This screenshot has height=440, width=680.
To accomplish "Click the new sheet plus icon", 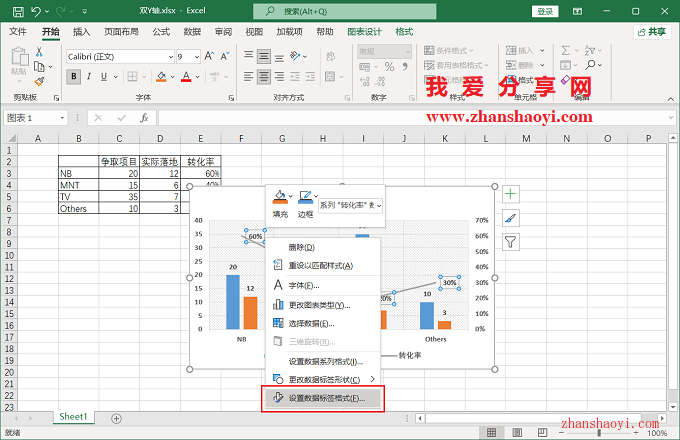I will coord(116,418).
